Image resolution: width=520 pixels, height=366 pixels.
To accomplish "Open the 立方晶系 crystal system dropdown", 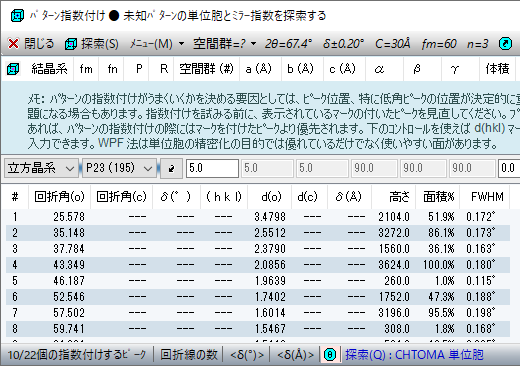I will point(41,168).
